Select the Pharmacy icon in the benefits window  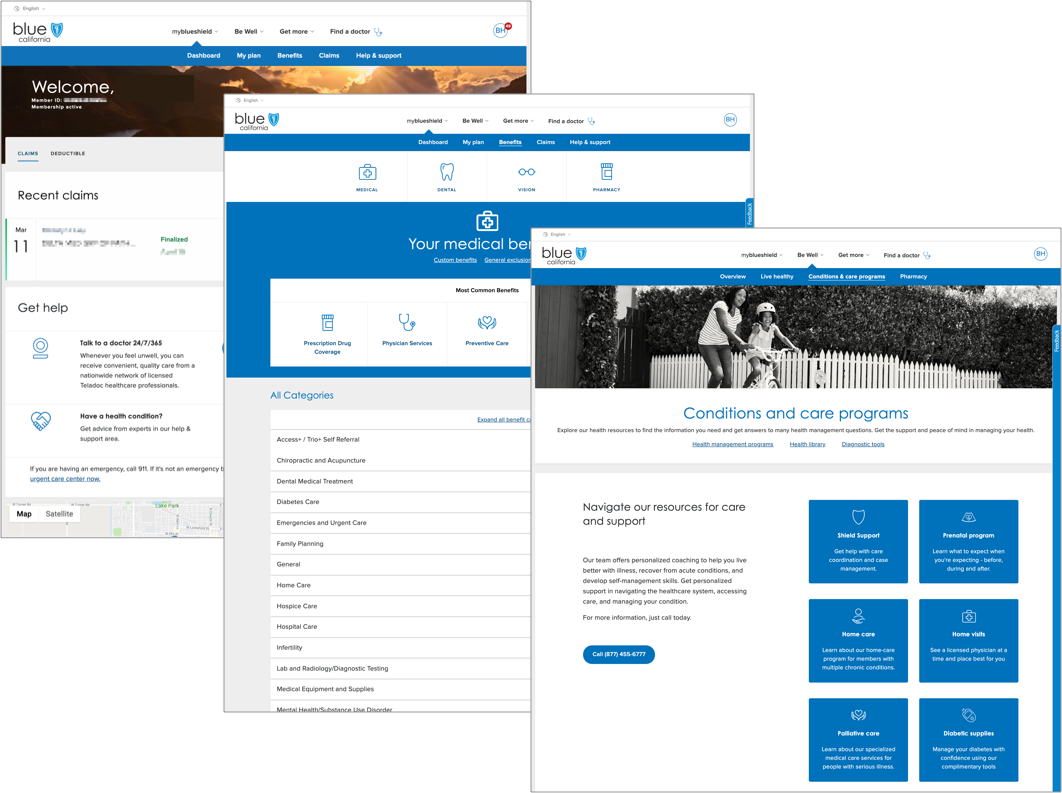point(606,171)
